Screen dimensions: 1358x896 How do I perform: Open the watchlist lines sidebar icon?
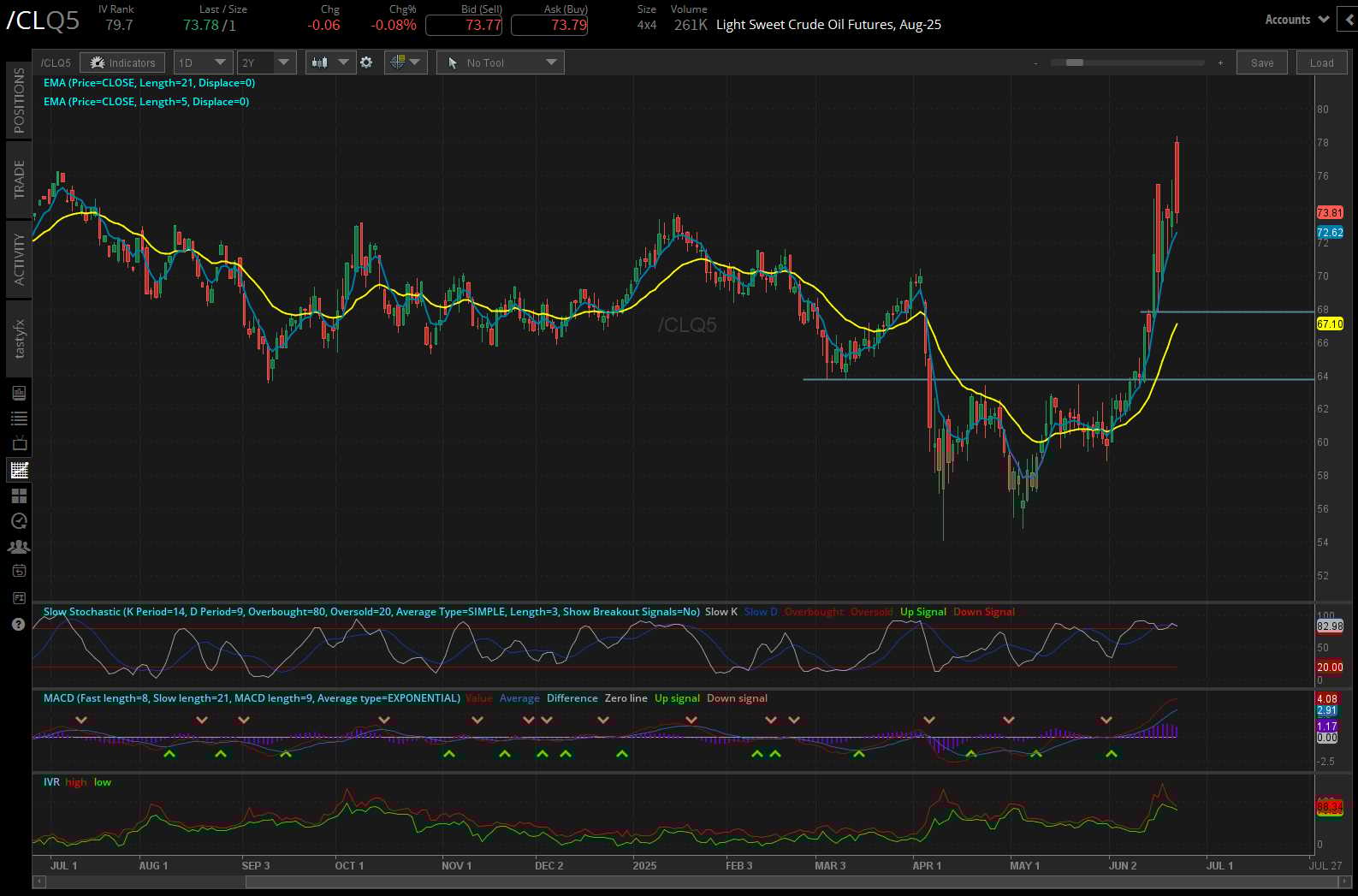19,418
